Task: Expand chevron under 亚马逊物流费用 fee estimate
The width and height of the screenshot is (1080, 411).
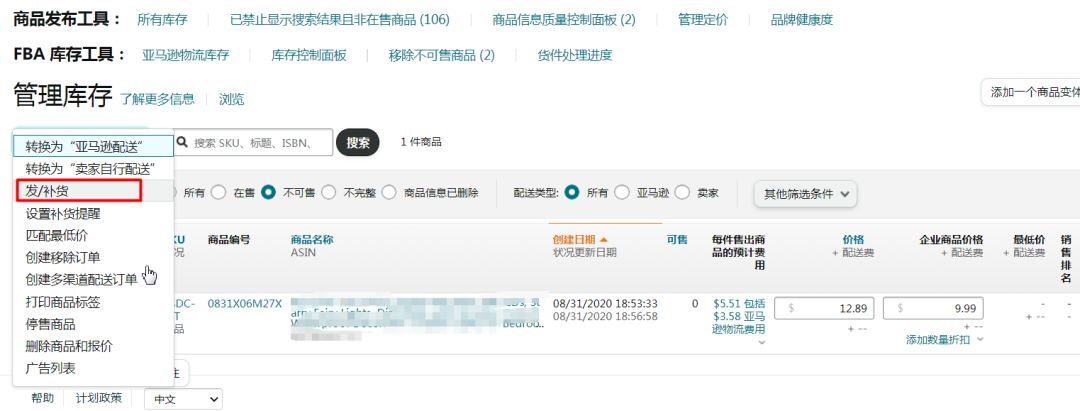Action: (x=763, y=342)
